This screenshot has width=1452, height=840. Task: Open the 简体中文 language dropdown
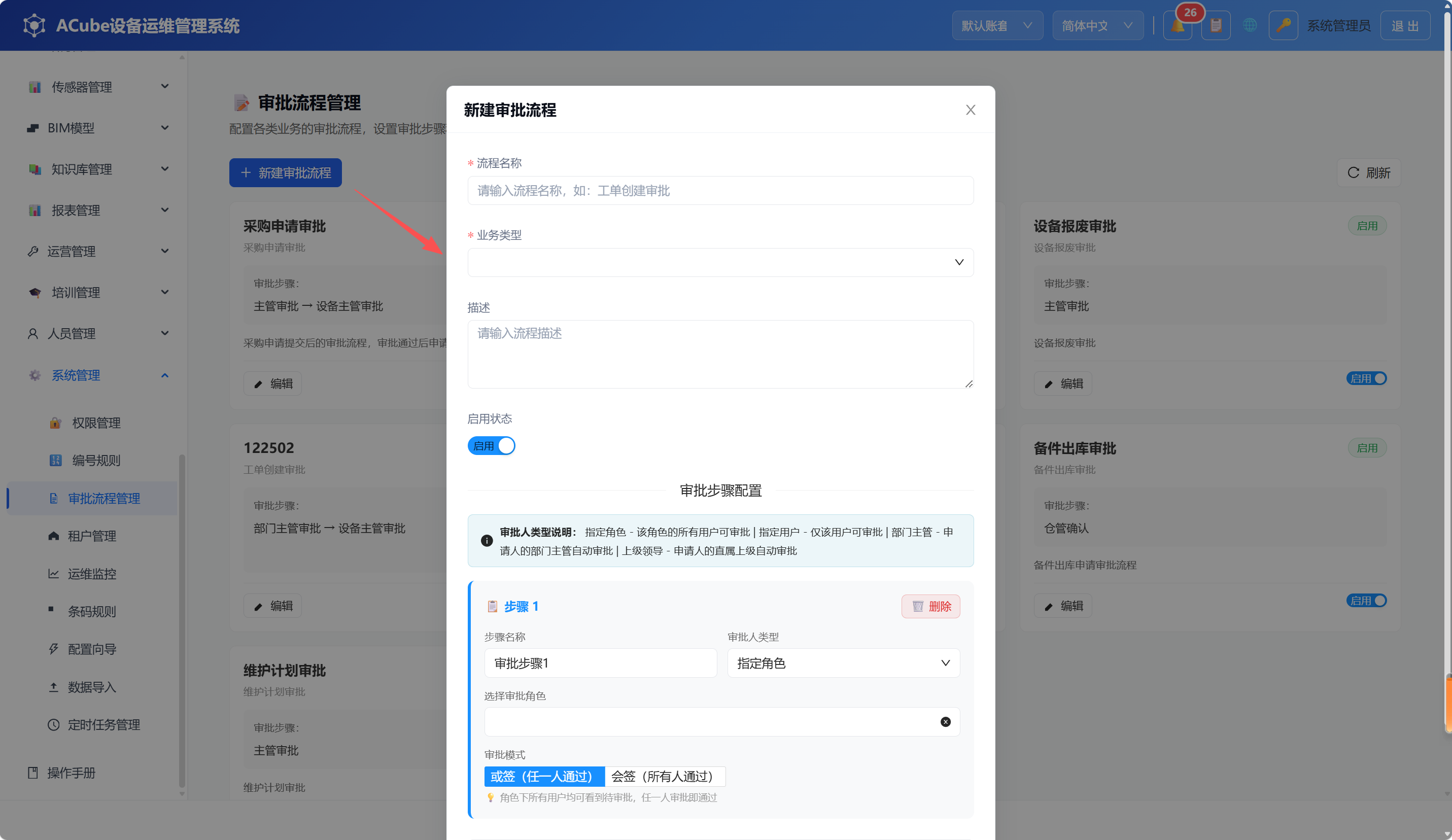click(1098, 26)
